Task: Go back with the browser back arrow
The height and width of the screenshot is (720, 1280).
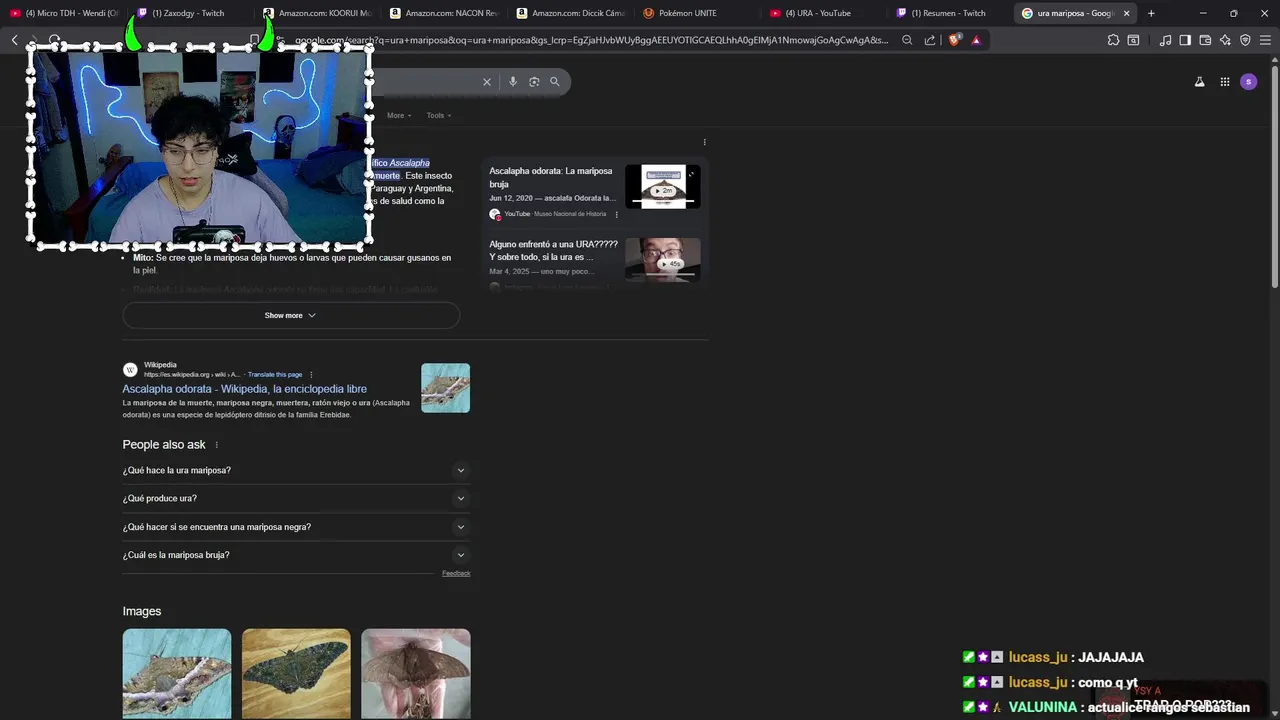Action: tap(14, 40)
